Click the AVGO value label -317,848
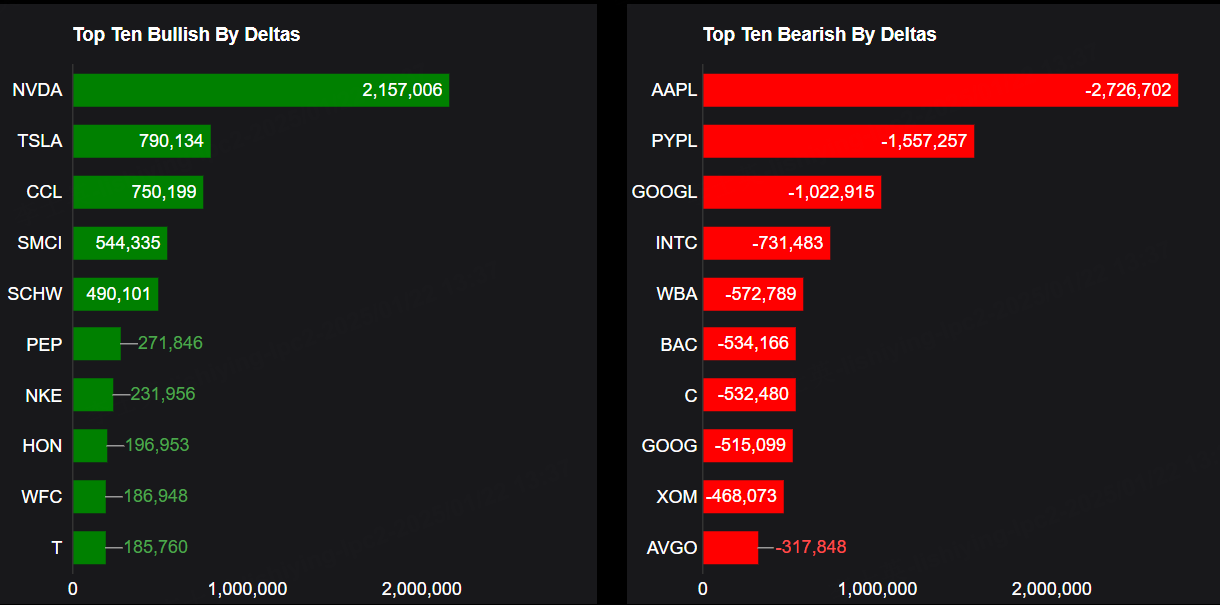Image resolution: width=1220 pixels, height=605 pixels. (811, 547)
